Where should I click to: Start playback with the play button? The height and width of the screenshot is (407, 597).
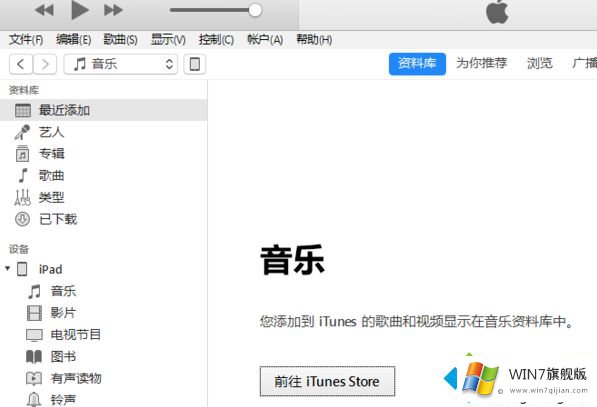point(80,10)
